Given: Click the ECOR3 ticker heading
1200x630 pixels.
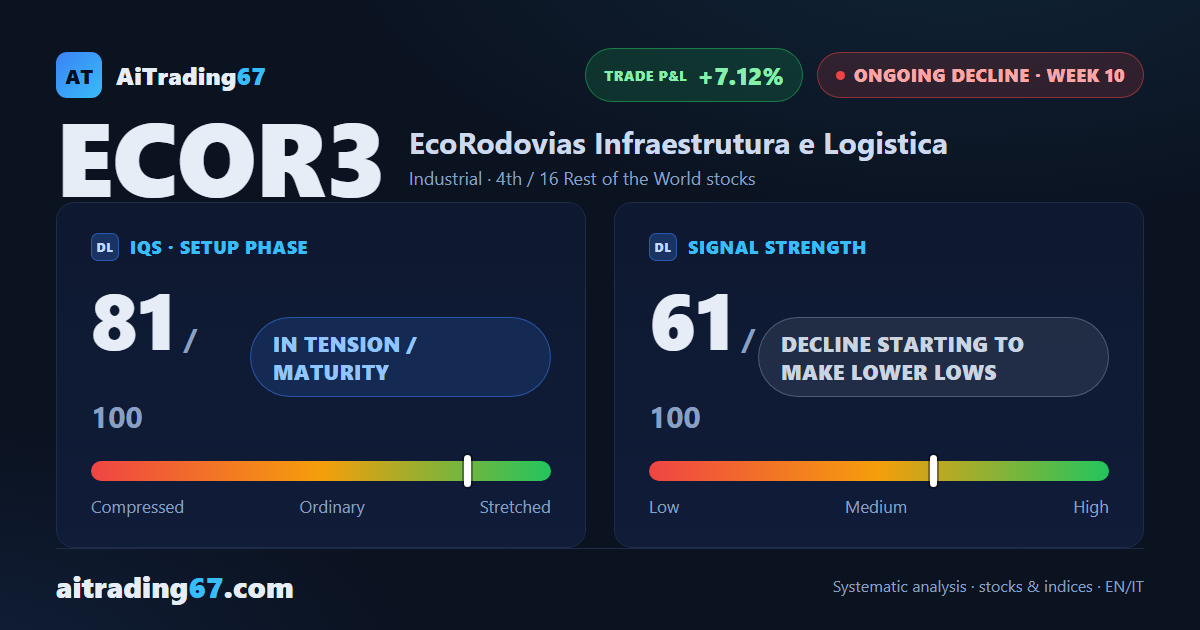Looking at the screenshot, I should click(221, 161).
